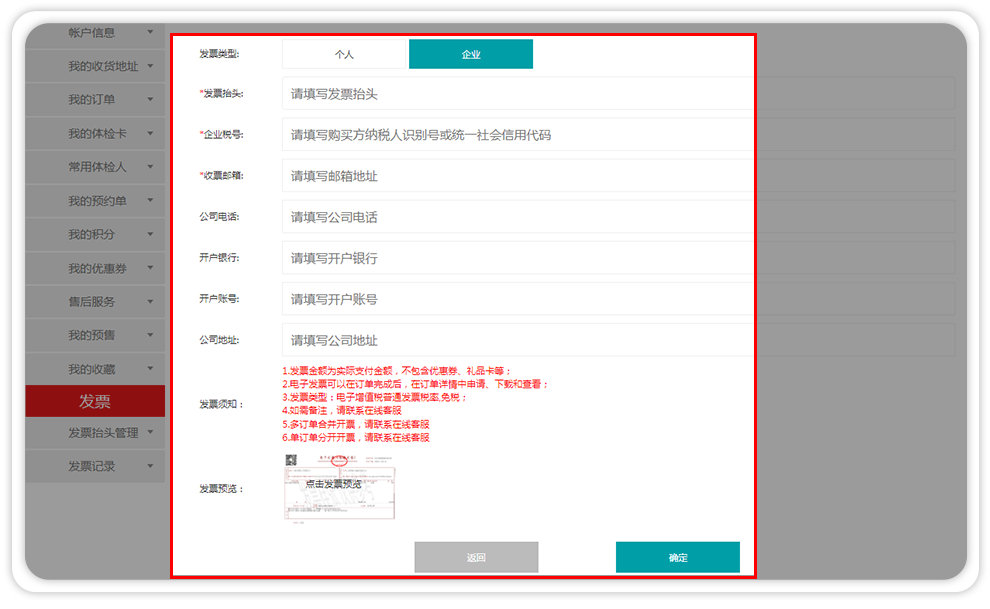
Task: Expand the 发票抬头管理 arrow
Action: point(150,432)
